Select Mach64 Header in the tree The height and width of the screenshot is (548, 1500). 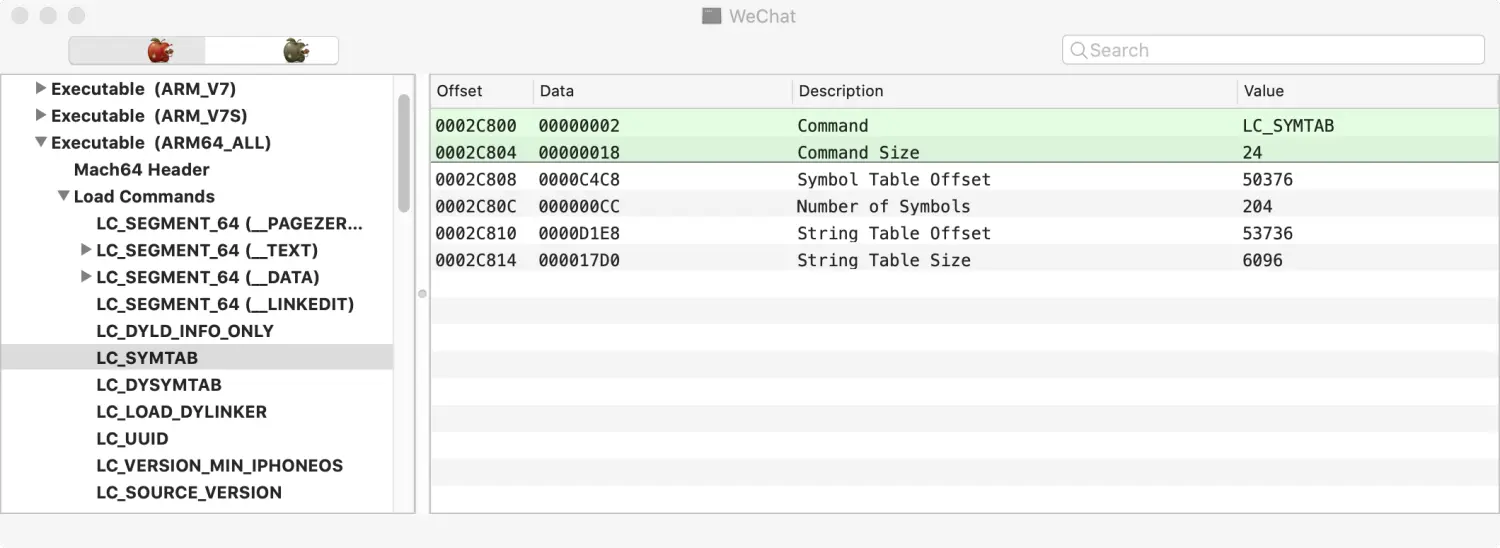[142, 170]
